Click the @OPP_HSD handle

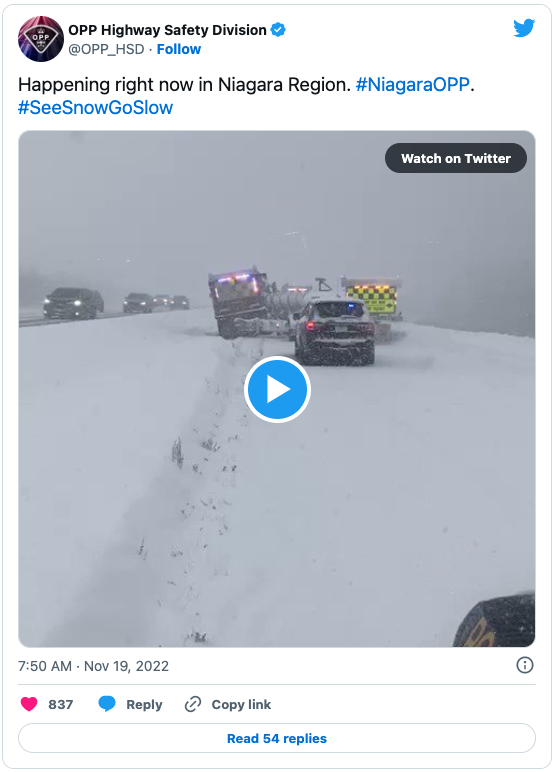106,49
